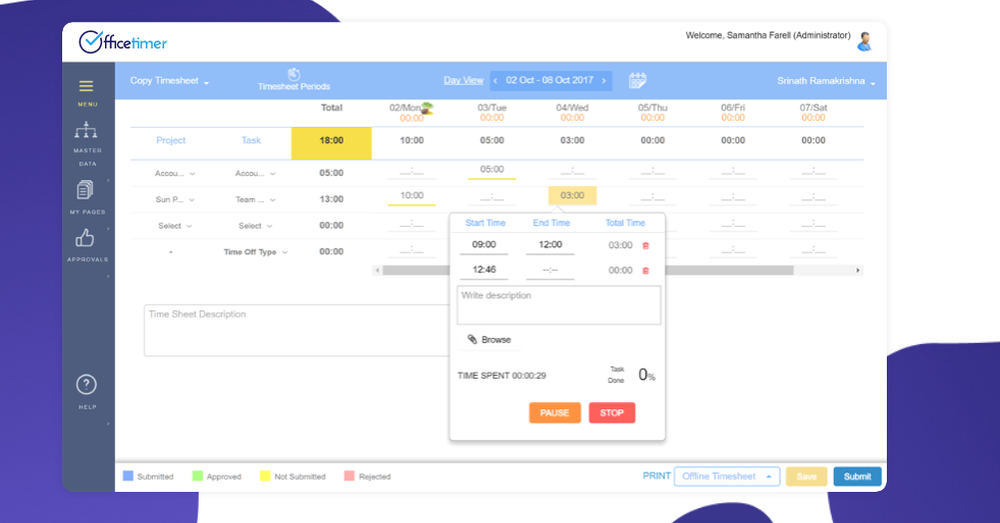The image size is (1000, 523).
Task: Click the 13:00 Sun P... row total
Action: [332, 200]
